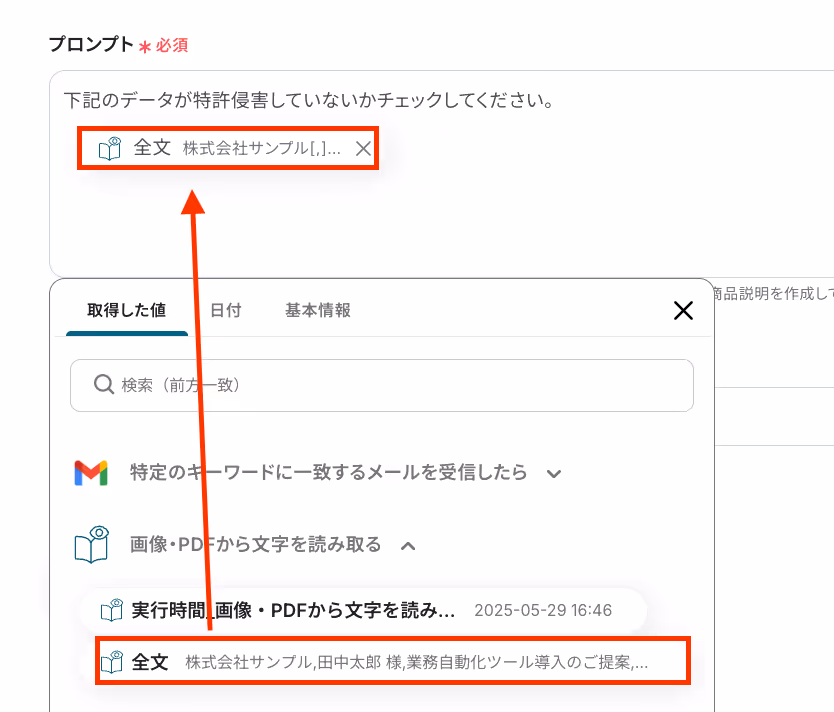Click the book icon in the list 全文 row
834x712 pixels.
[112, 662]
